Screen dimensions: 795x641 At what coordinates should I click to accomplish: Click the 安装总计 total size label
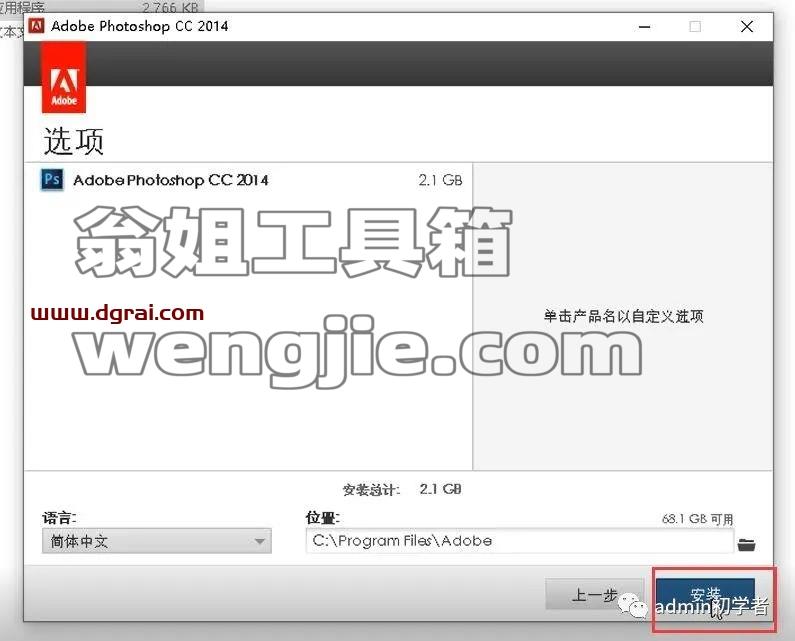point(371,490)
